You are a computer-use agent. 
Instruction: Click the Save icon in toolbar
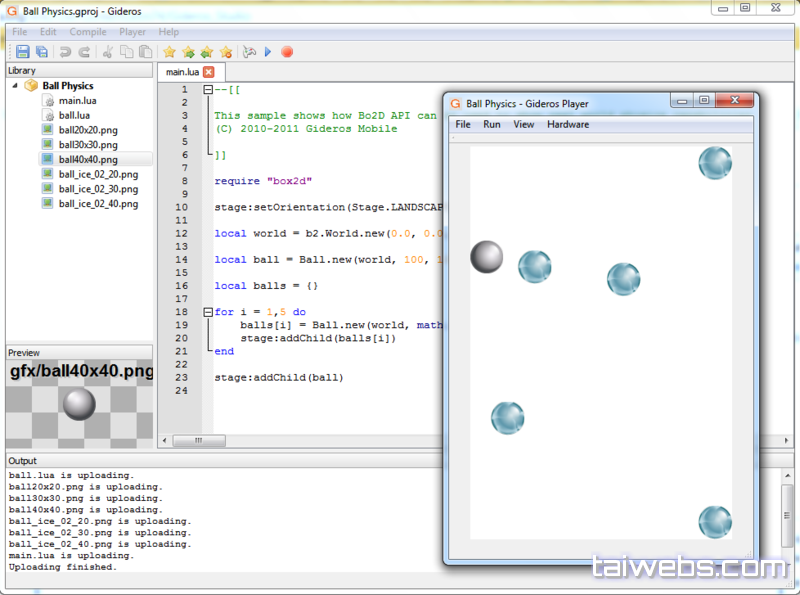point(22,52)
